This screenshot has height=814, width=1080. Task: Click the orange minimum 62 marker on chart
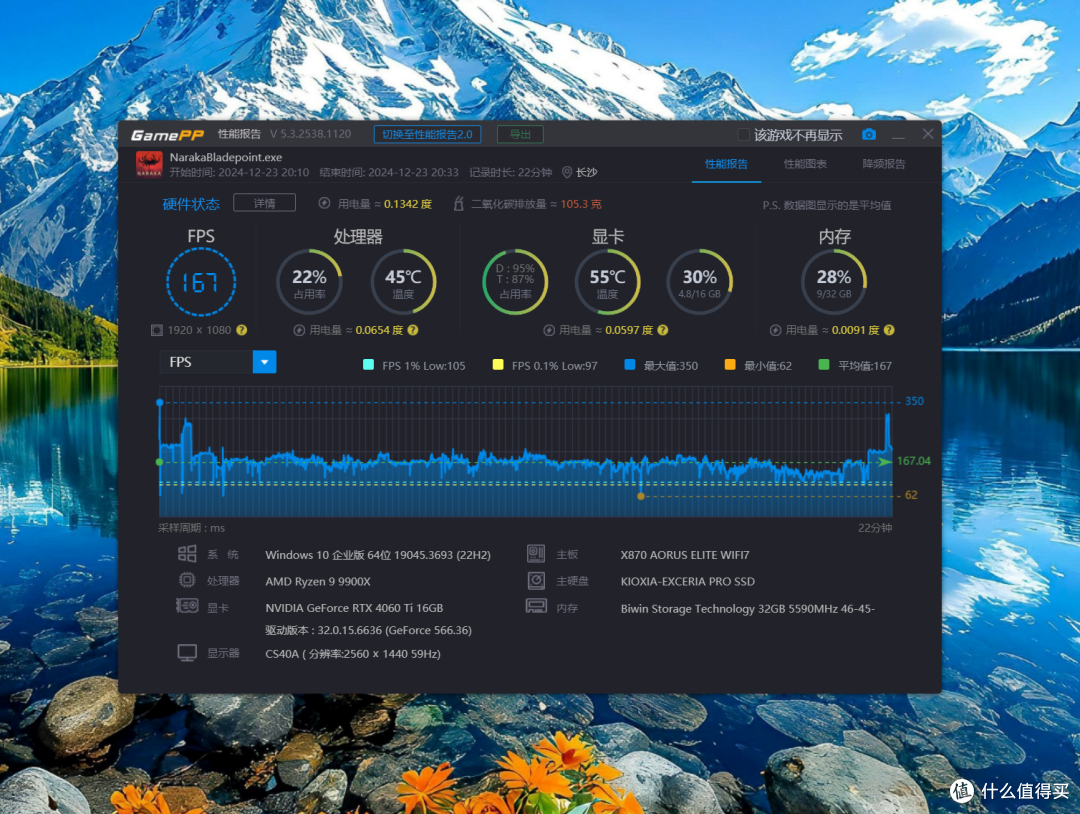pyautogui.click(x=641, y=496)
